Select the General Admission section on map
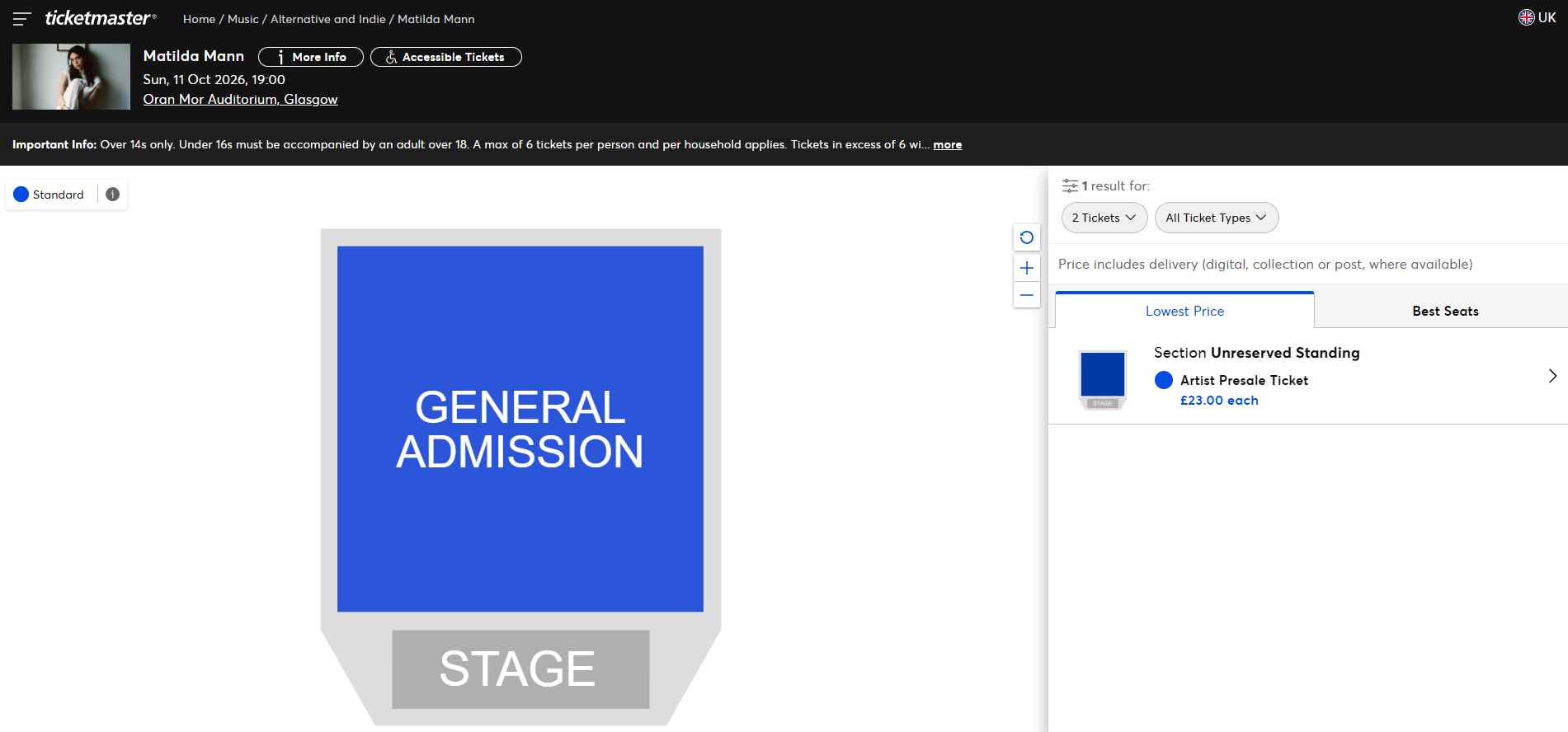Screen dimensions: 1568x732 click(x=520, y=429)
